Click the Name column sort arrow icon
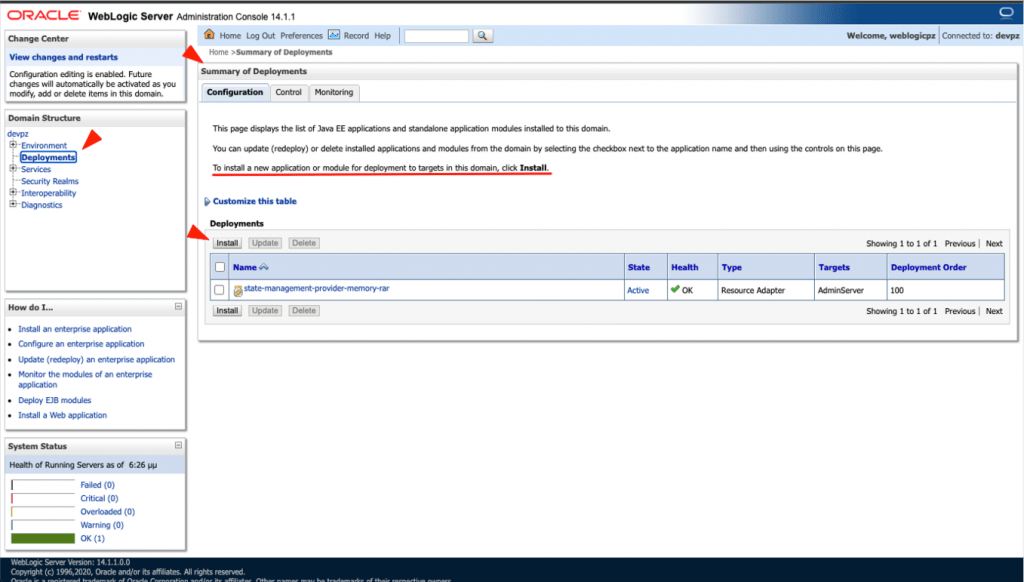The width and height of the screenshot is (1024, 582). (x=264, y=267)
